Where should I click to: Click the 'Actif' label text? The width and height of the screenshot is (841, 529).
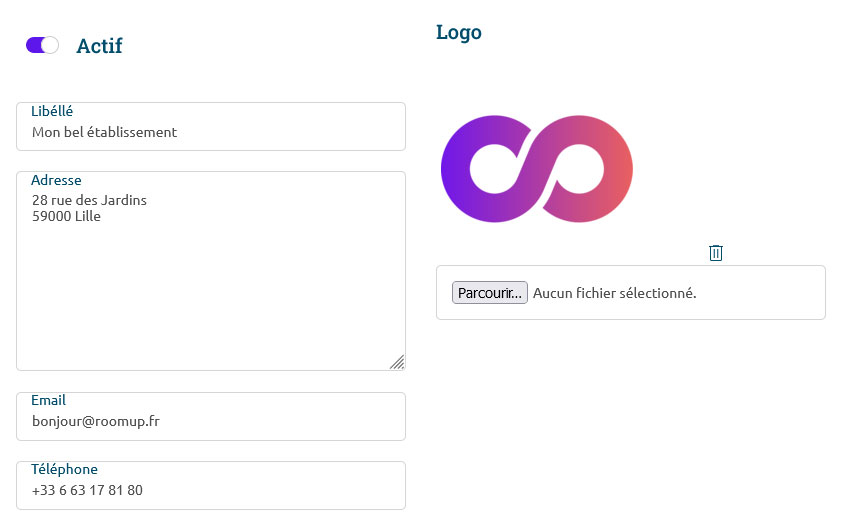99,46
